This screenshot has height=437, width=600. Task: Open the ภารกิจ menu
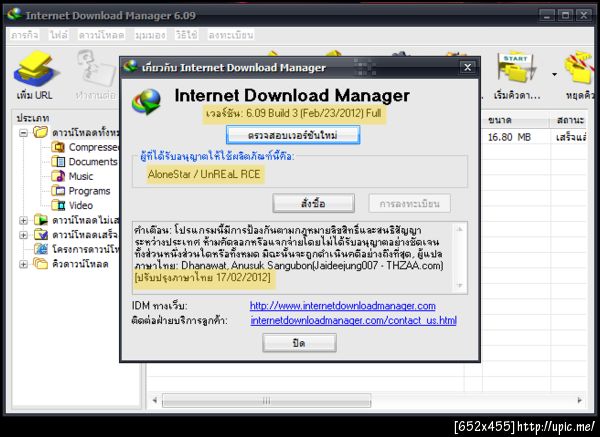(24, 35)
